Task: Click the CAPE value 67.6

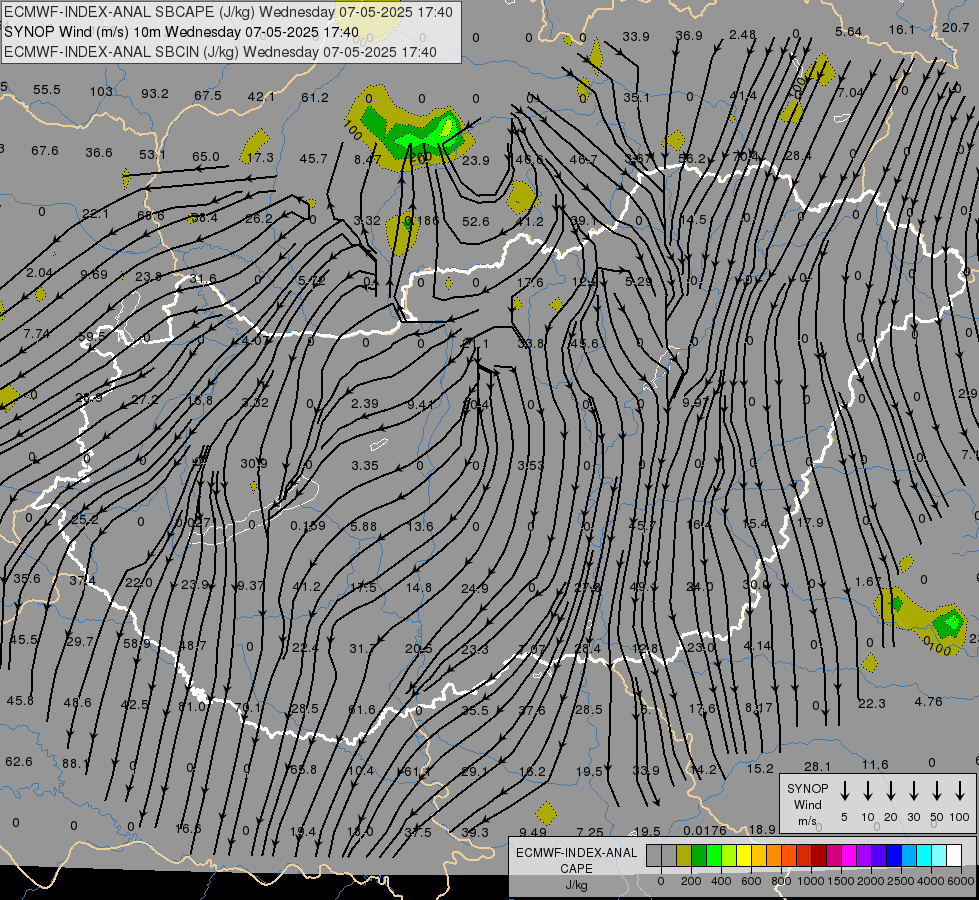Action: [x=44, y=151]
